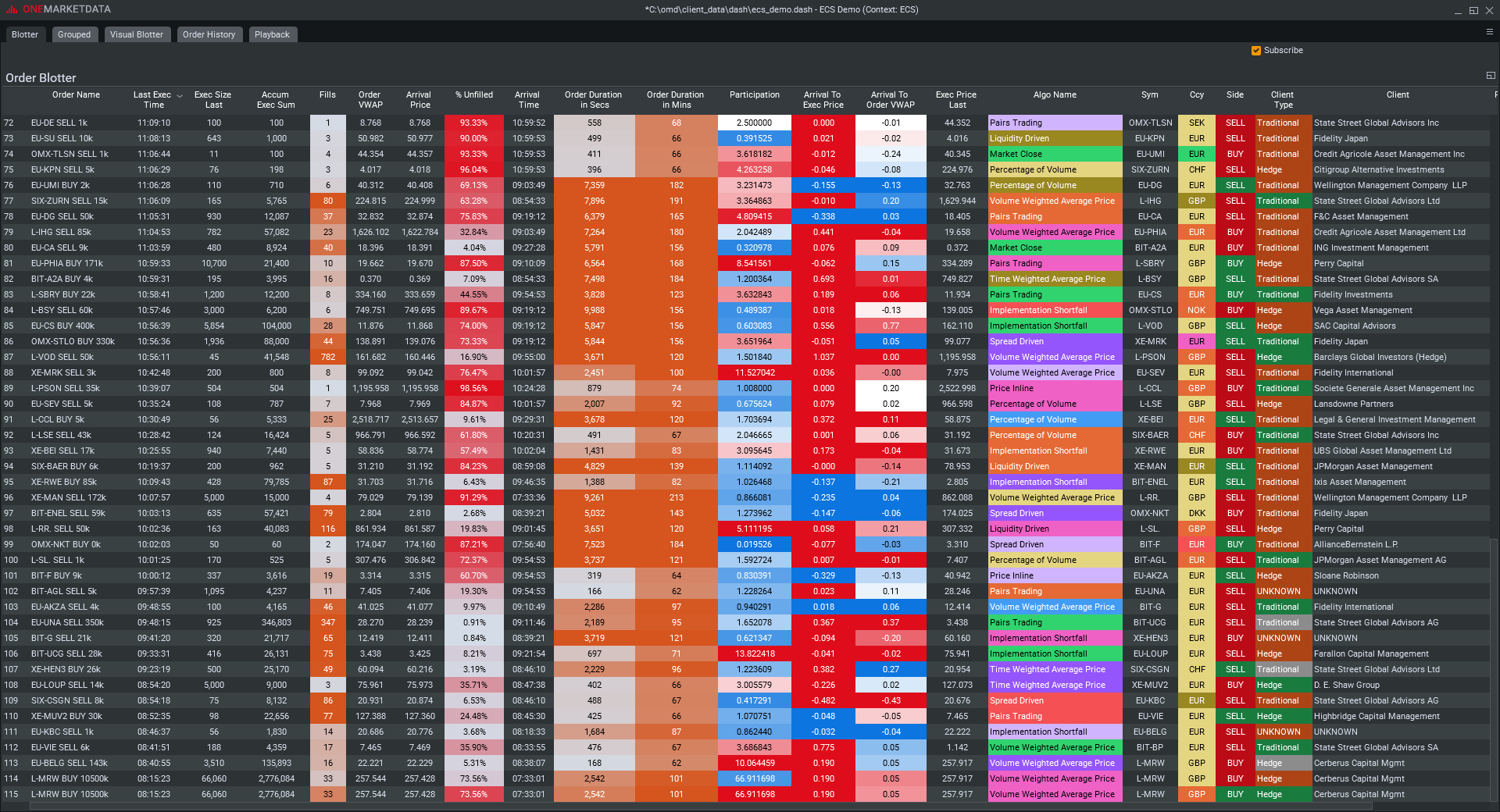
Task: Click the Ccy column header
Action: coord(1197,95)
